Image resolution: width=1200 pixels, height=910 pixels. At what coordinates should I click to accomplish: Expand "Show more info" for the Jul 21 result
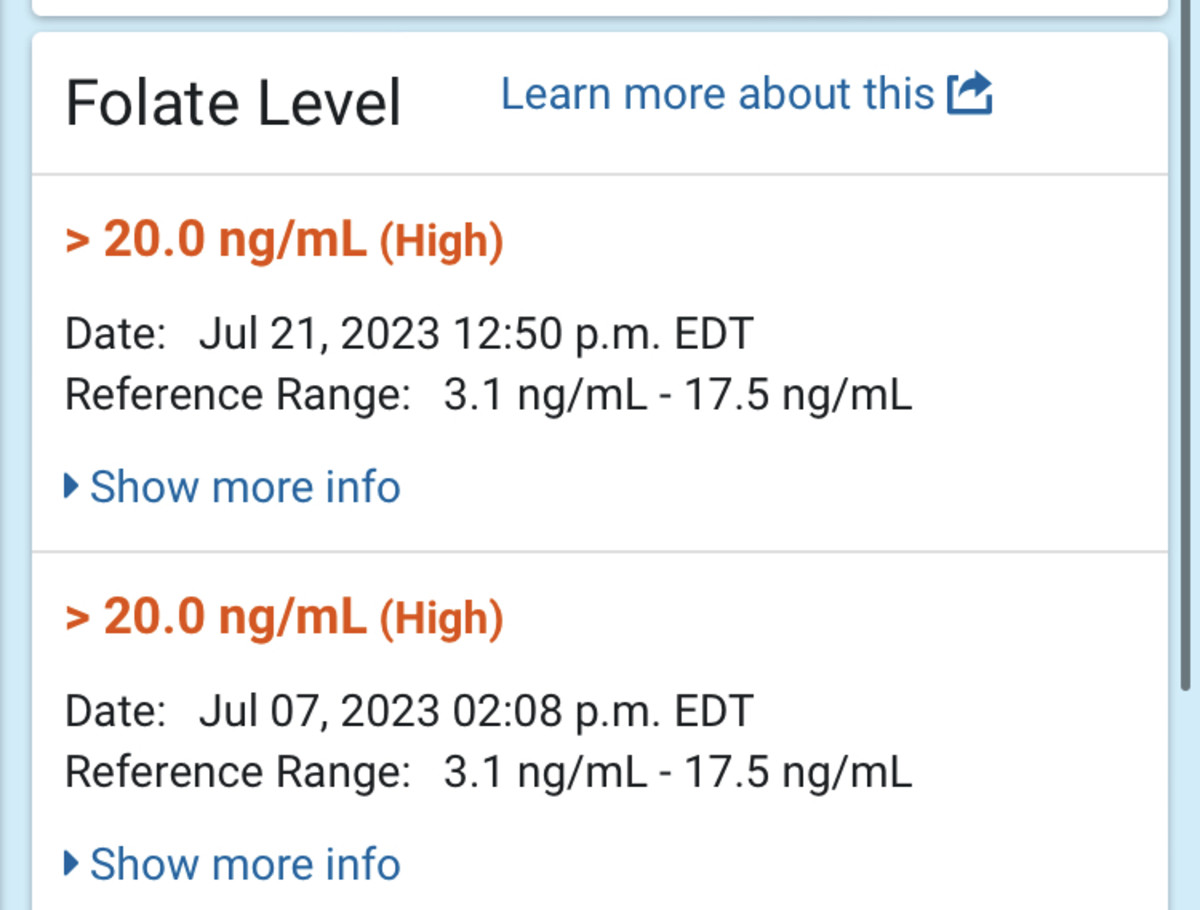pos(245,487)
